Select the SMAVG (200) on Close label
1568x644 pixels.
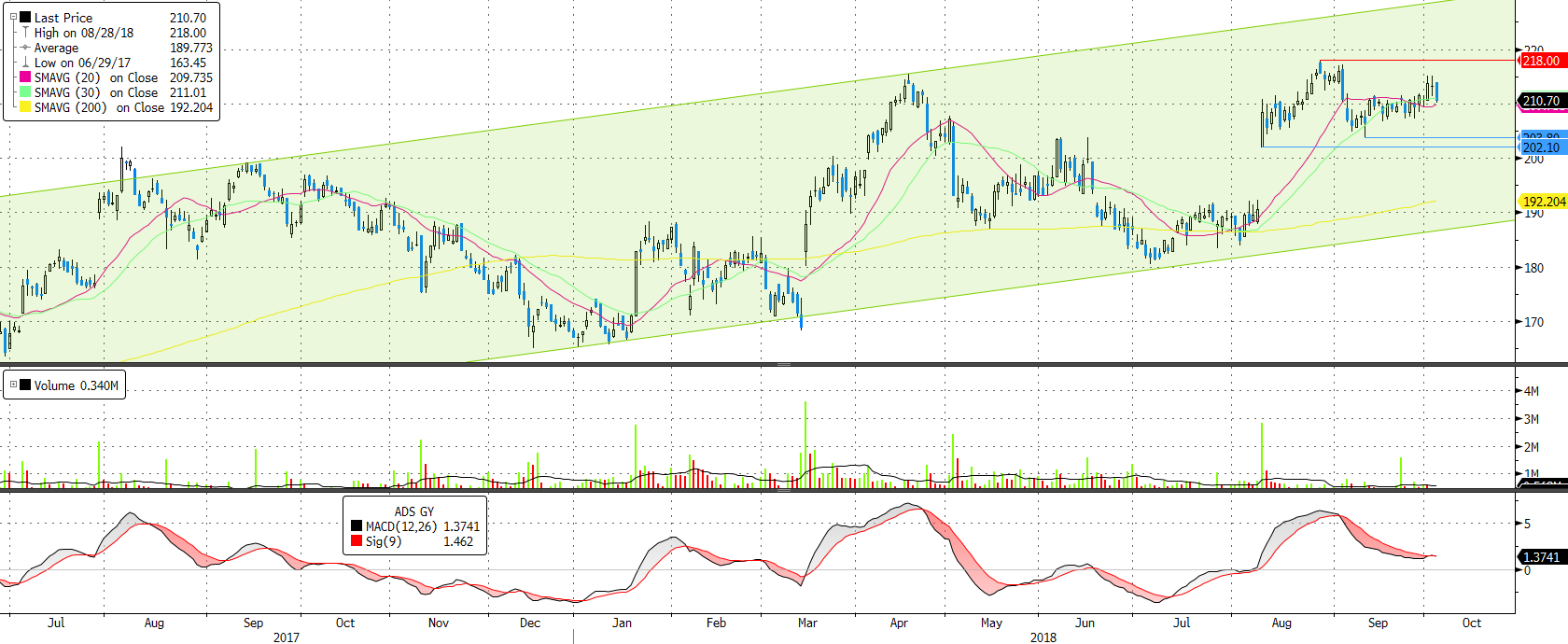99,107
